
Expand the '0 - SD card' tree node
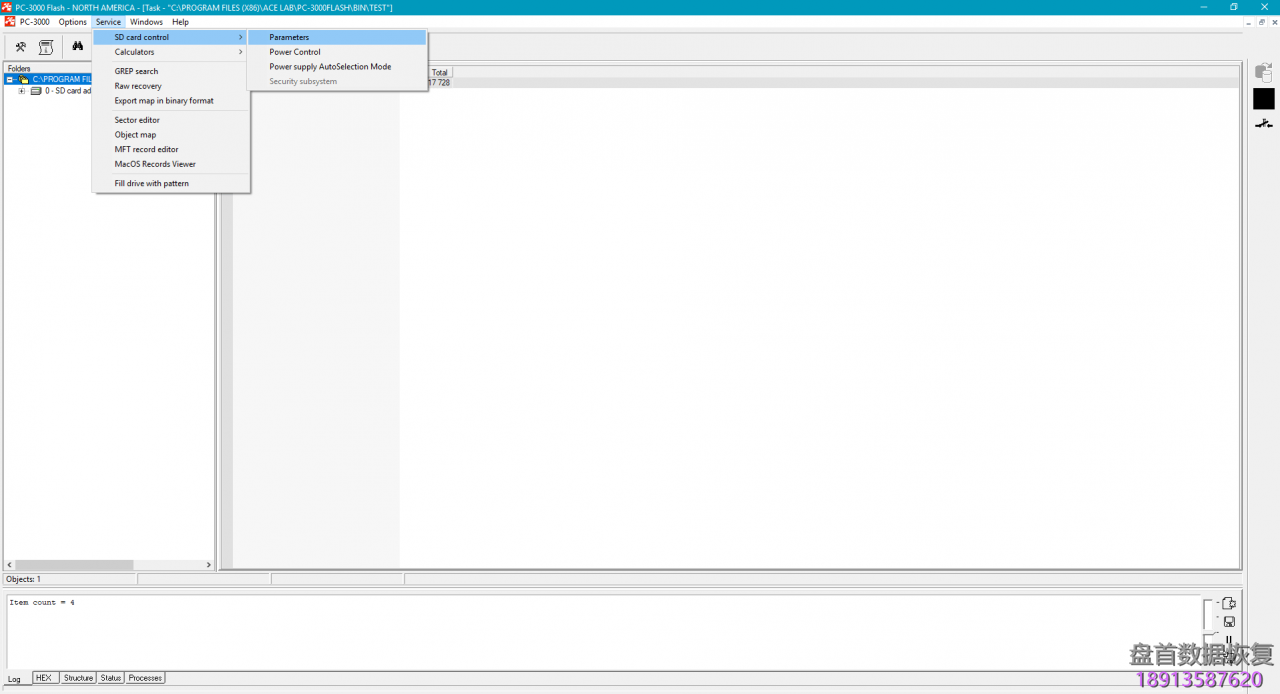click(x=22, y=91)
